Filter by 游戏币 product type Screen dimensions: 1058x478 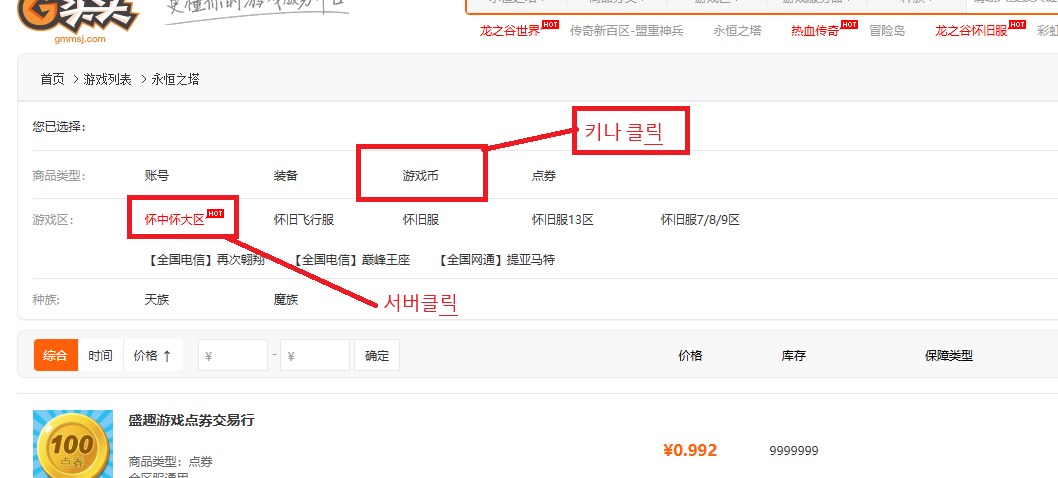tap(420, 176)
